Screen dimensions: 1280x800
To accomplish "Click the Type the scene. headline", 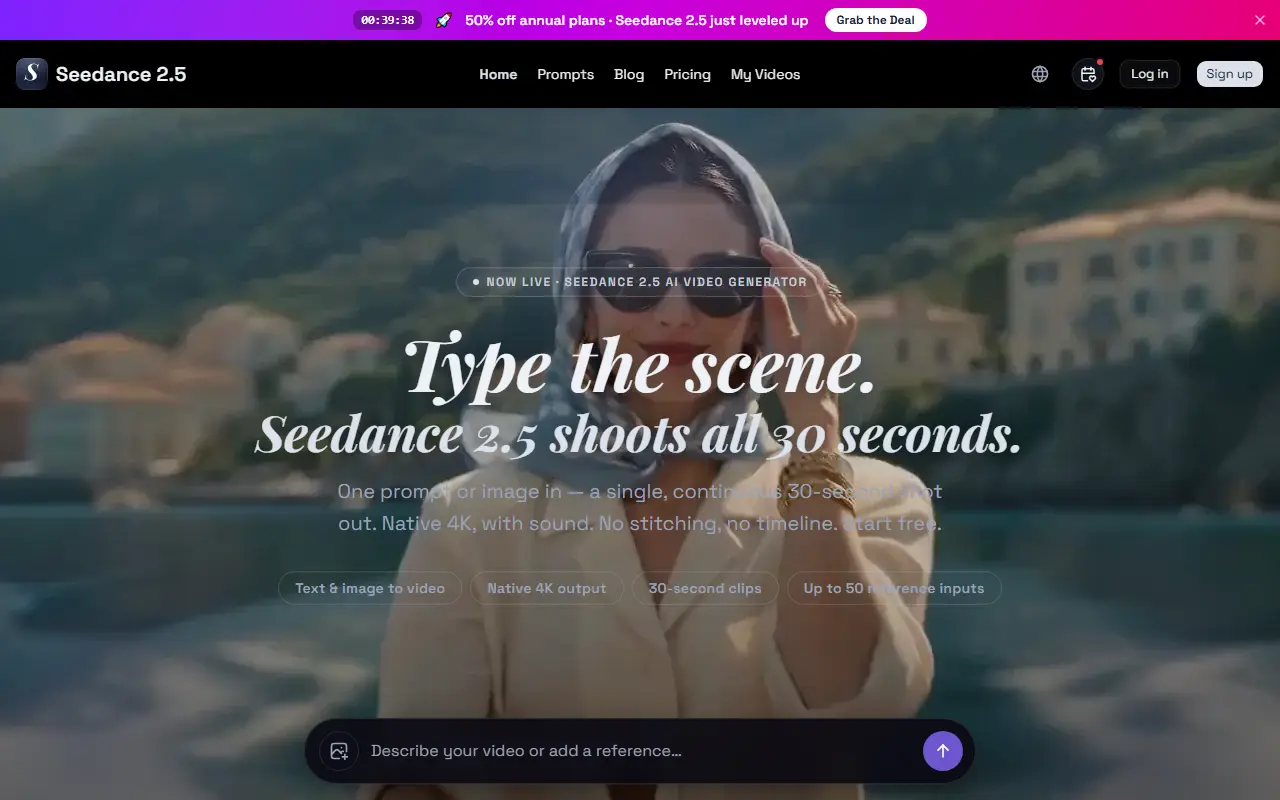I will (640, 366).
